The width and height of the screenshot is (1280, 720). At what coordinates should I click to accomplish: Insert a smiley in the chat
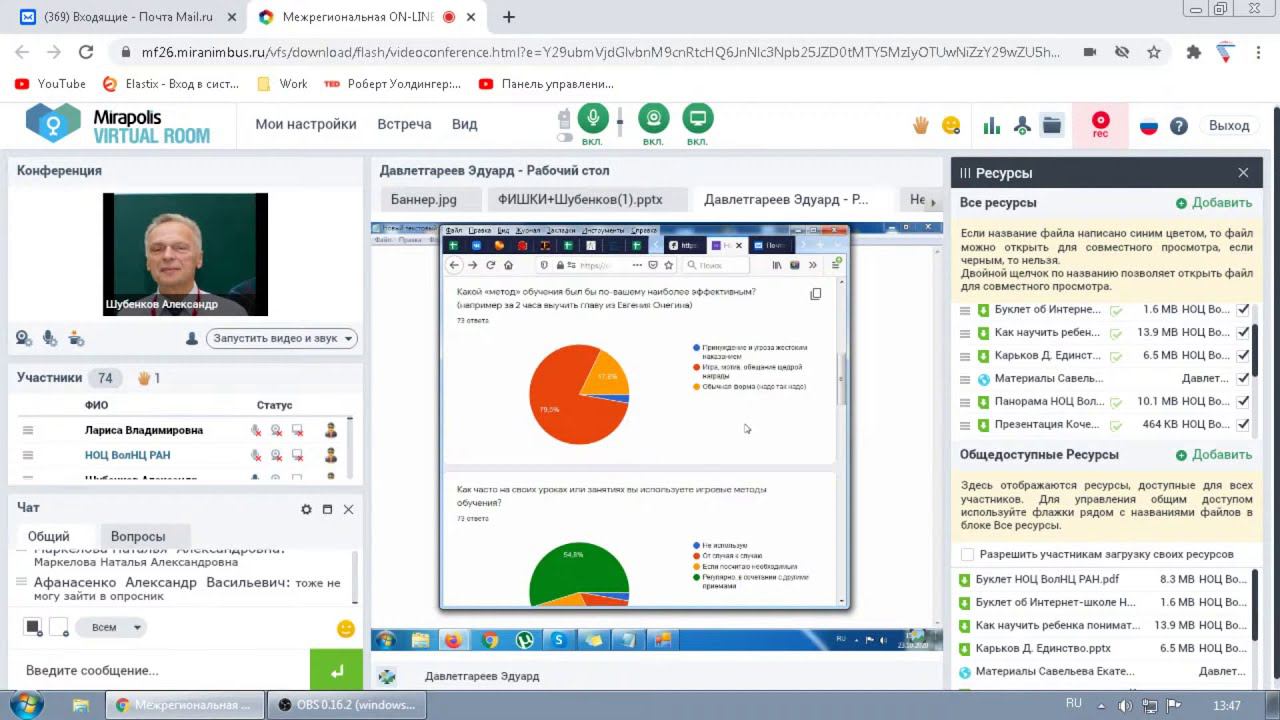coord(346,629)
